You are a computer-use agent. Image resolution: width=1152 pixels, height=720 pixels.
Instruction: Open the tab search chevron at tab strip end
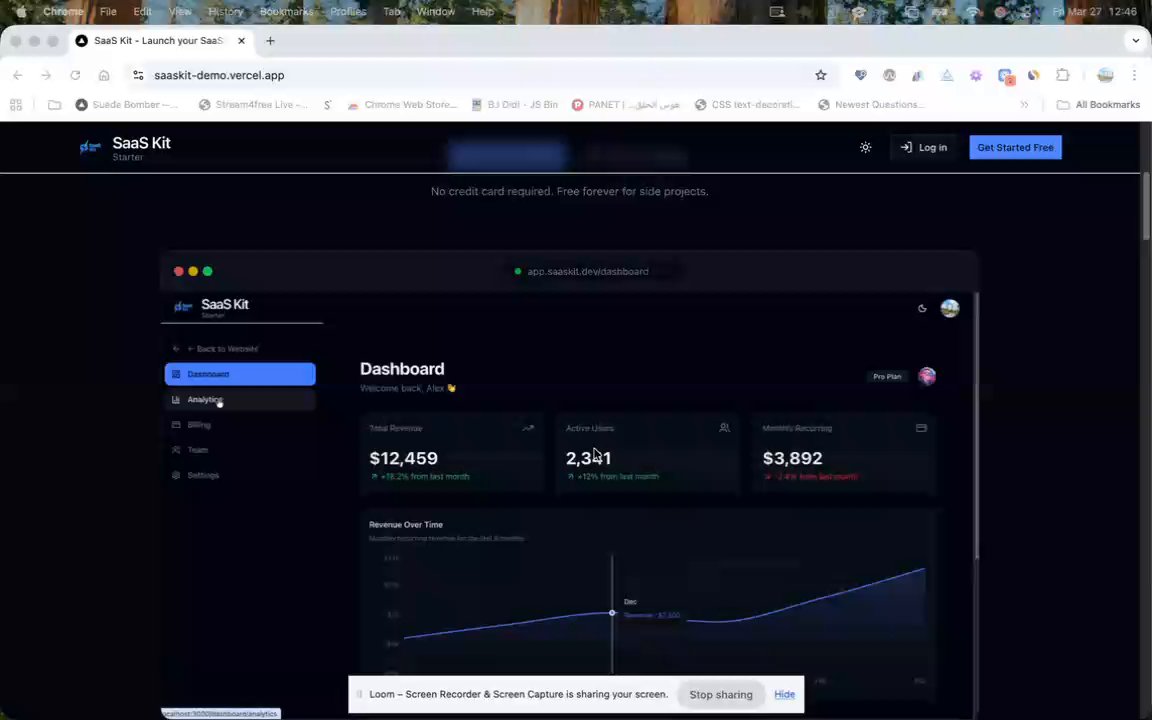[1136, 41]
